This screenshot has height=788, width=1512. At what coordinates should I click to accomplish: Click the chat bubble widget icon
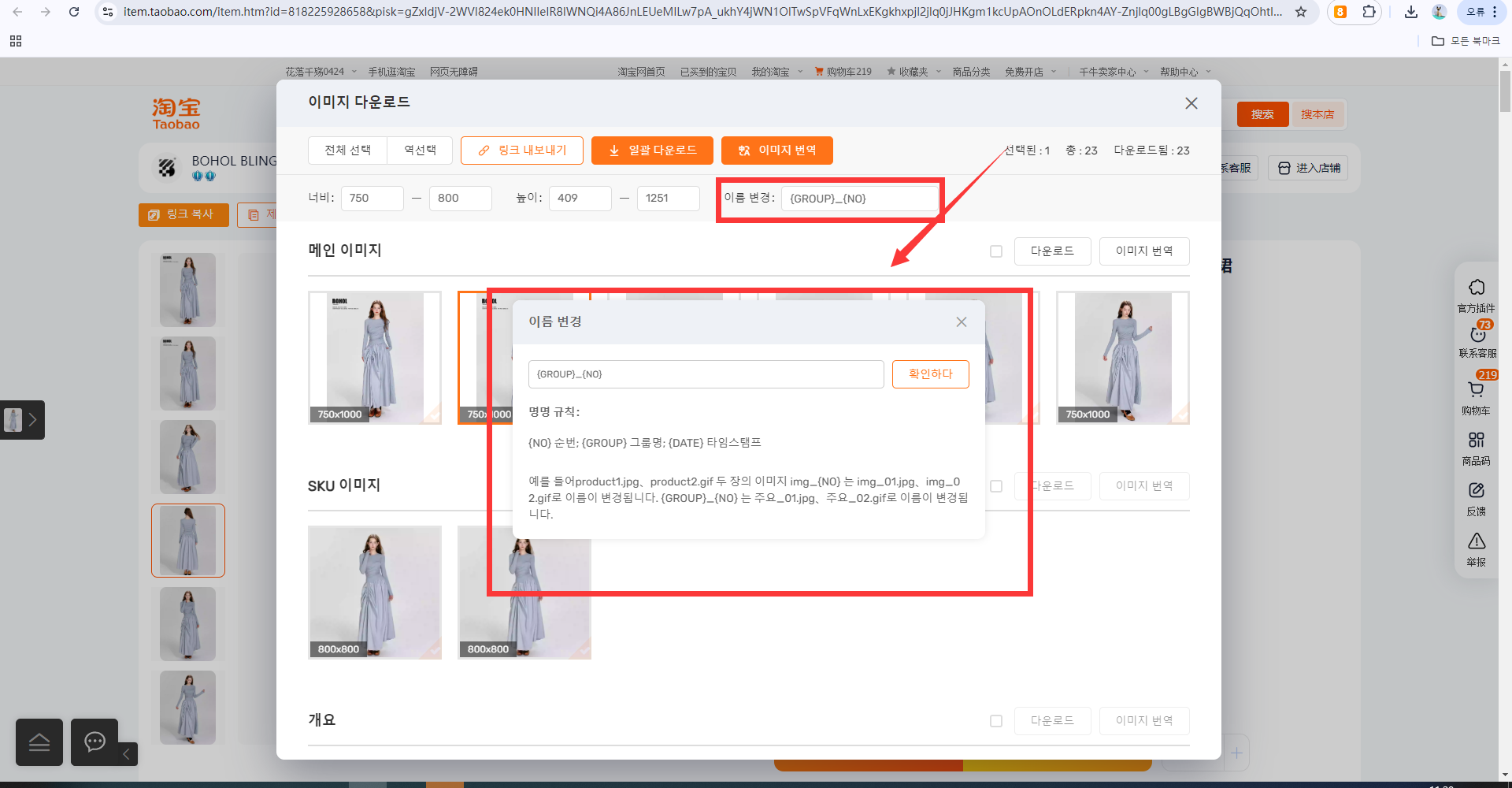click(94, 742)
